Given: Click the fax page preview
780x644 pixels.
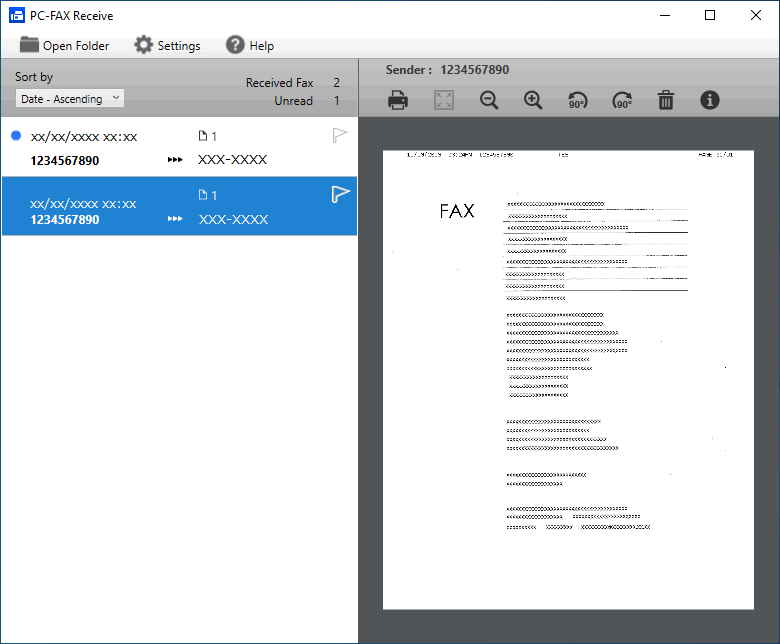Looking at the screenshot, I should pyautogui.click(x=568, y=378).
